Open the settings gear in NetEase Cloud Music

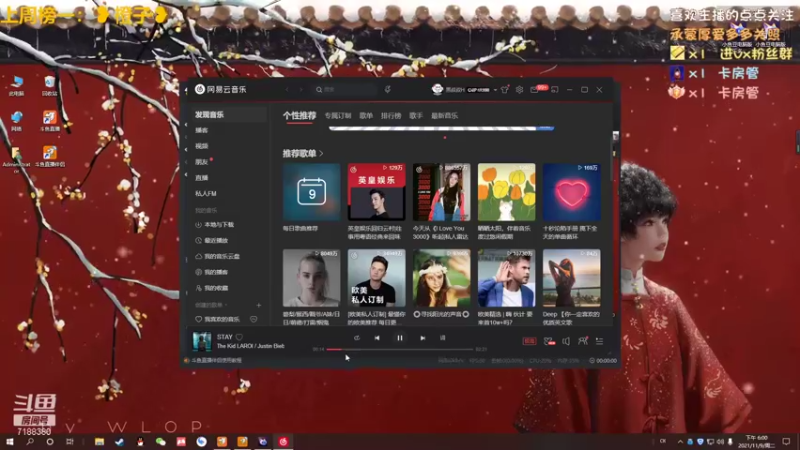point(519,89)
